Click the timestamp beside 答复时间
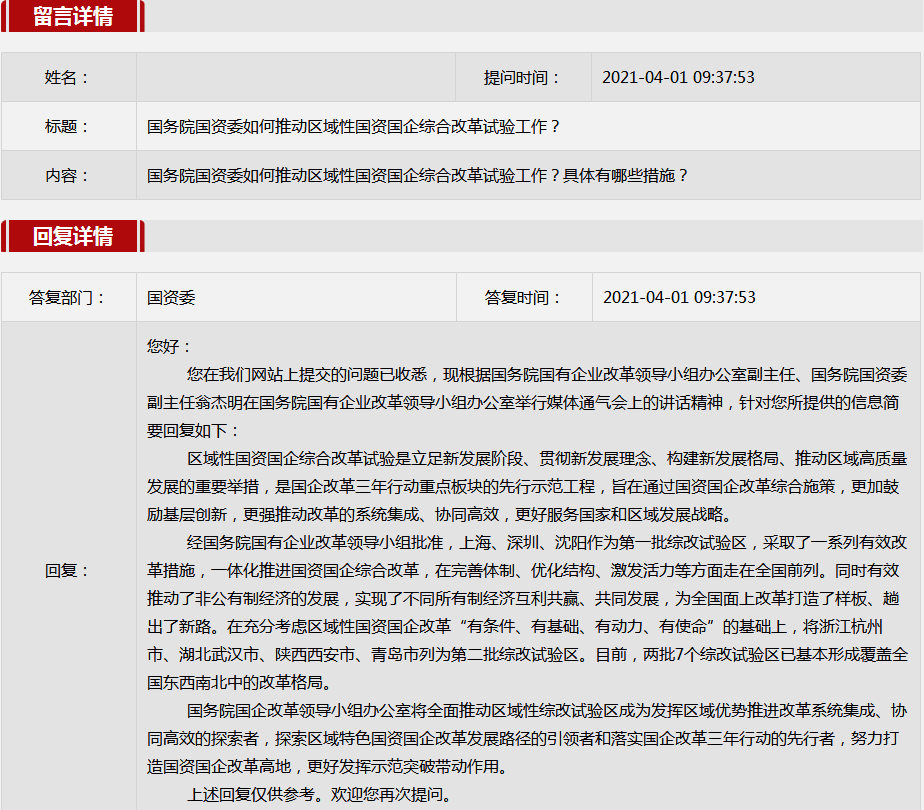 [x=679, y=298]
